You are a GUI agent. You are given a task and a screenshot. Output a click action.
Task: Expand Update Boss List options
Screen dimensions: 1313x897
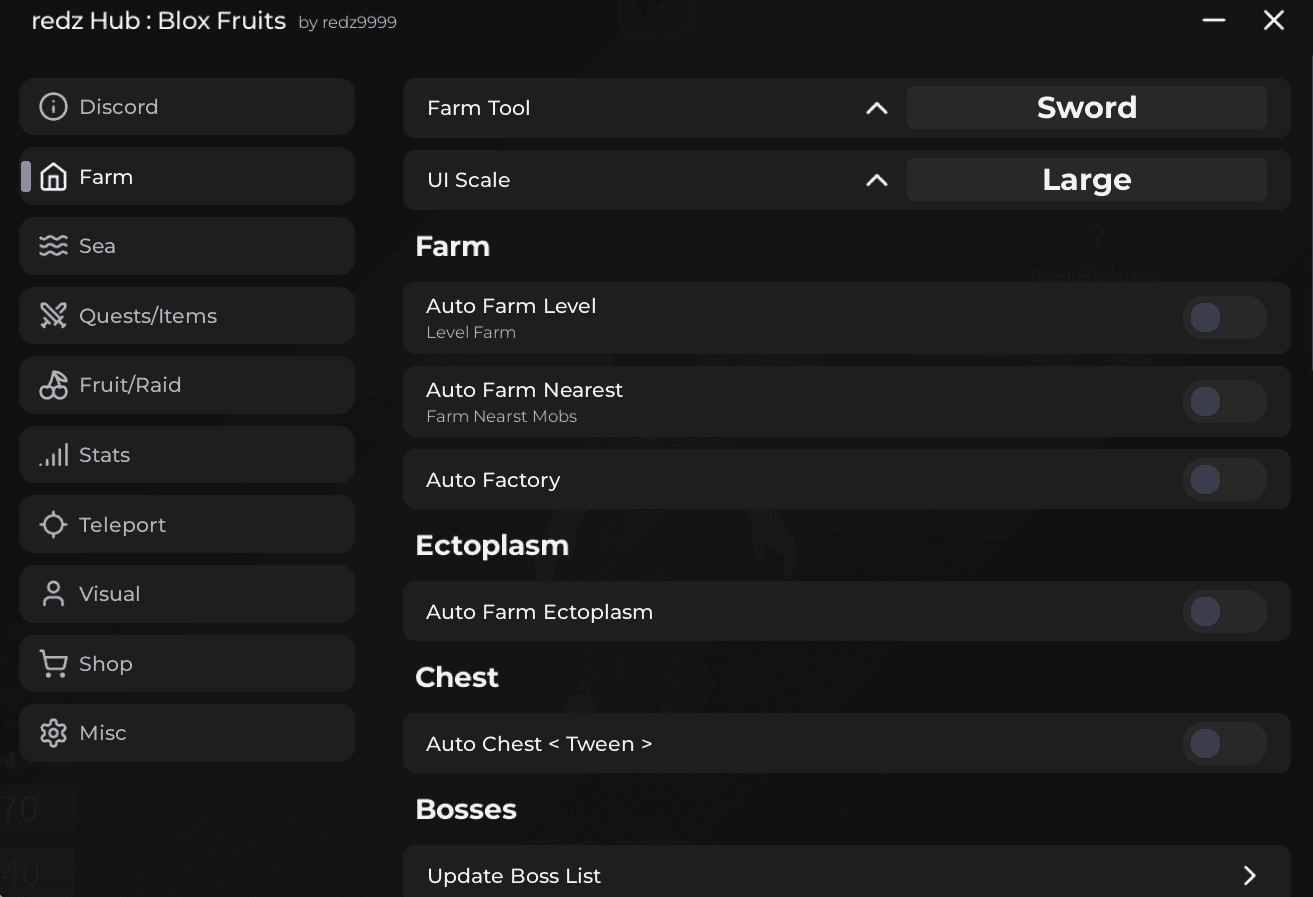coord(1248,875)
